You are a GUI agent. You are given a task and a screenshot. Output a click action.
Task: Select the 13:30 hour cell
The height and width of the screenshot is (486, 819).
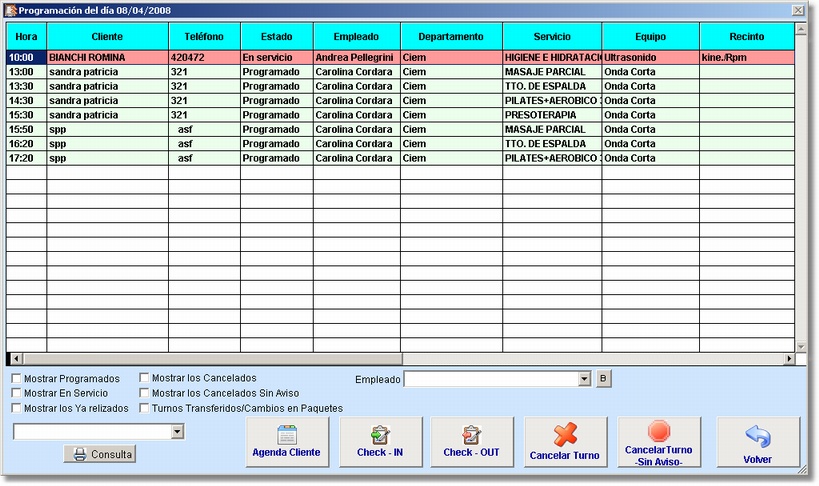[26, 86]
